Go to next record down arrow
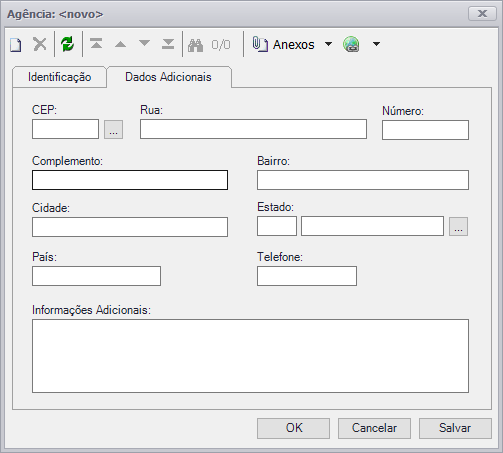 point(144,43)
